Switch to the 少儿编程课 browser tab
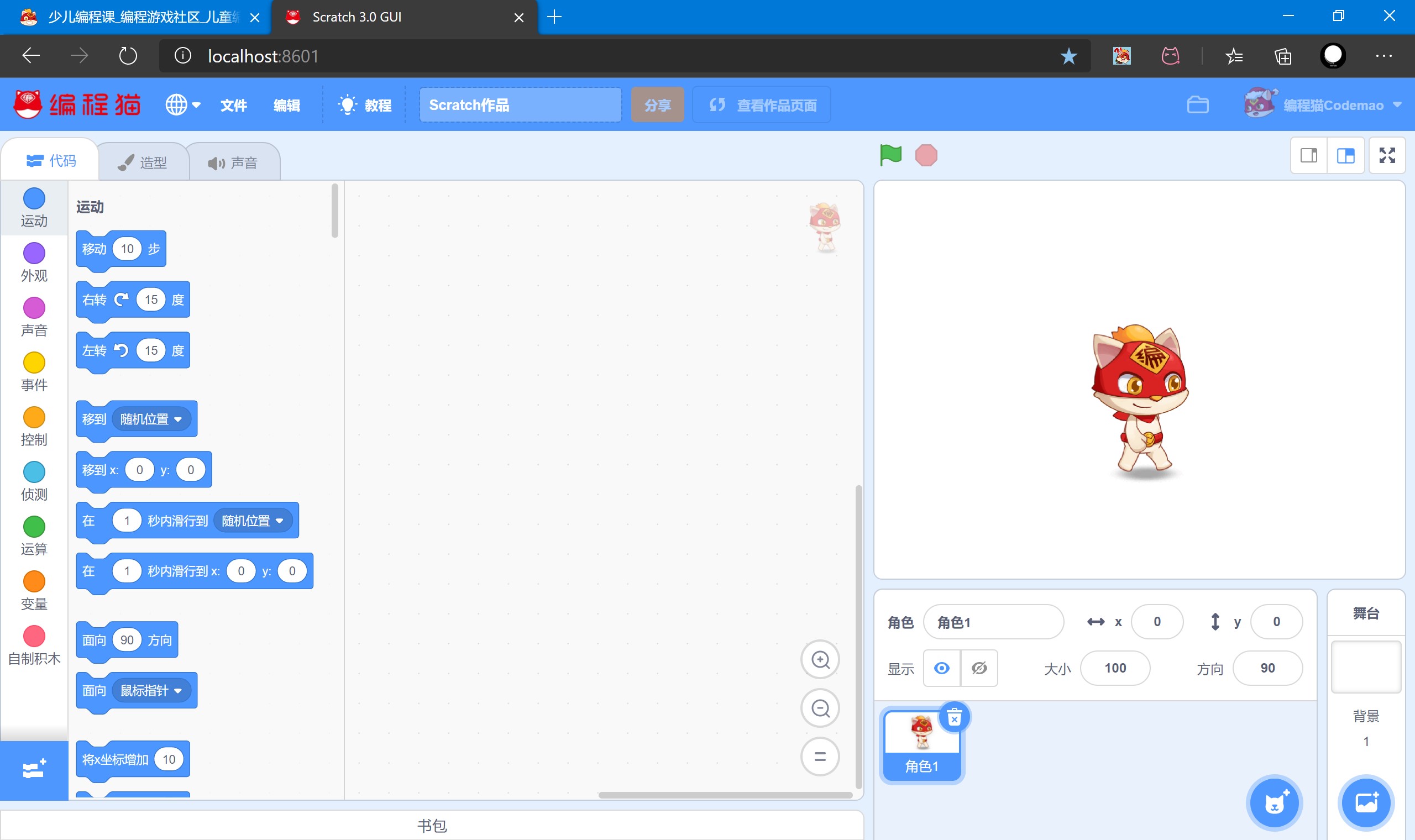 coord(136,17)
